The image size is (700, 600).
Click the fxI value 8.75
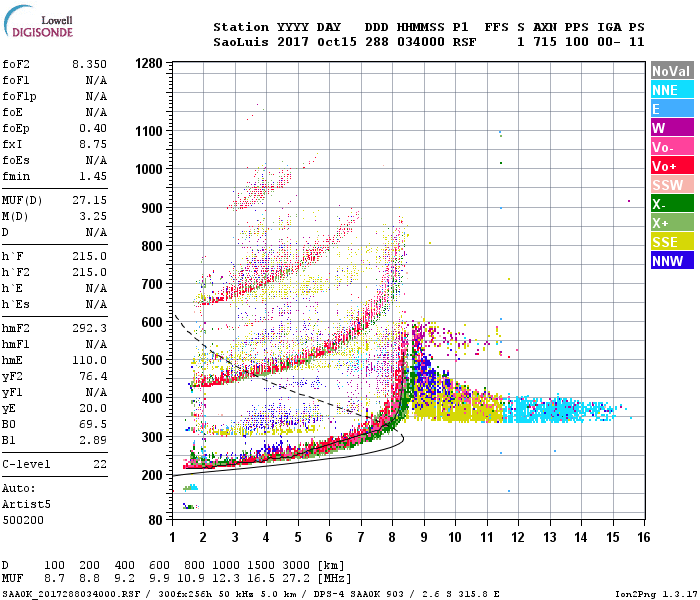(93, 144)
